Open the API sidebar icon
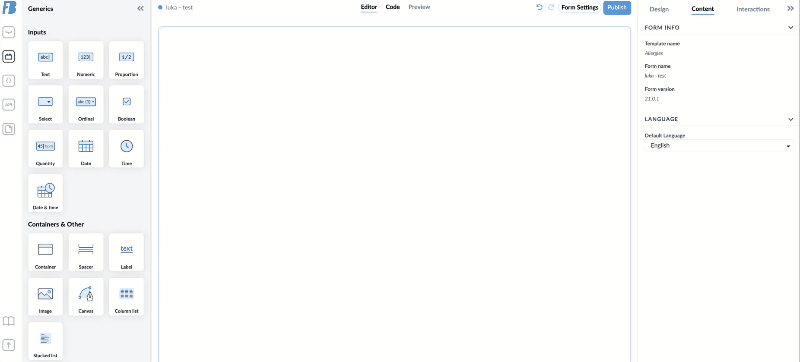Screen dimensions: 800x362 tap(9, 105)
